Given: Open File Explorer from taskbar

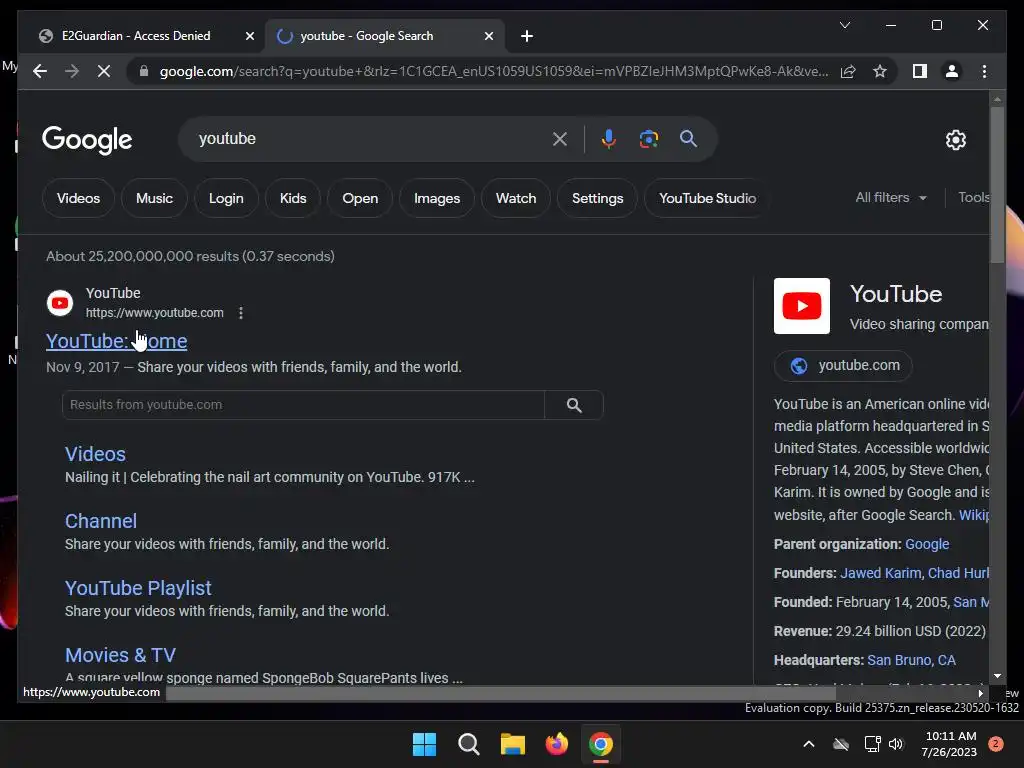Looking at the screenshot, I should 513,744.
